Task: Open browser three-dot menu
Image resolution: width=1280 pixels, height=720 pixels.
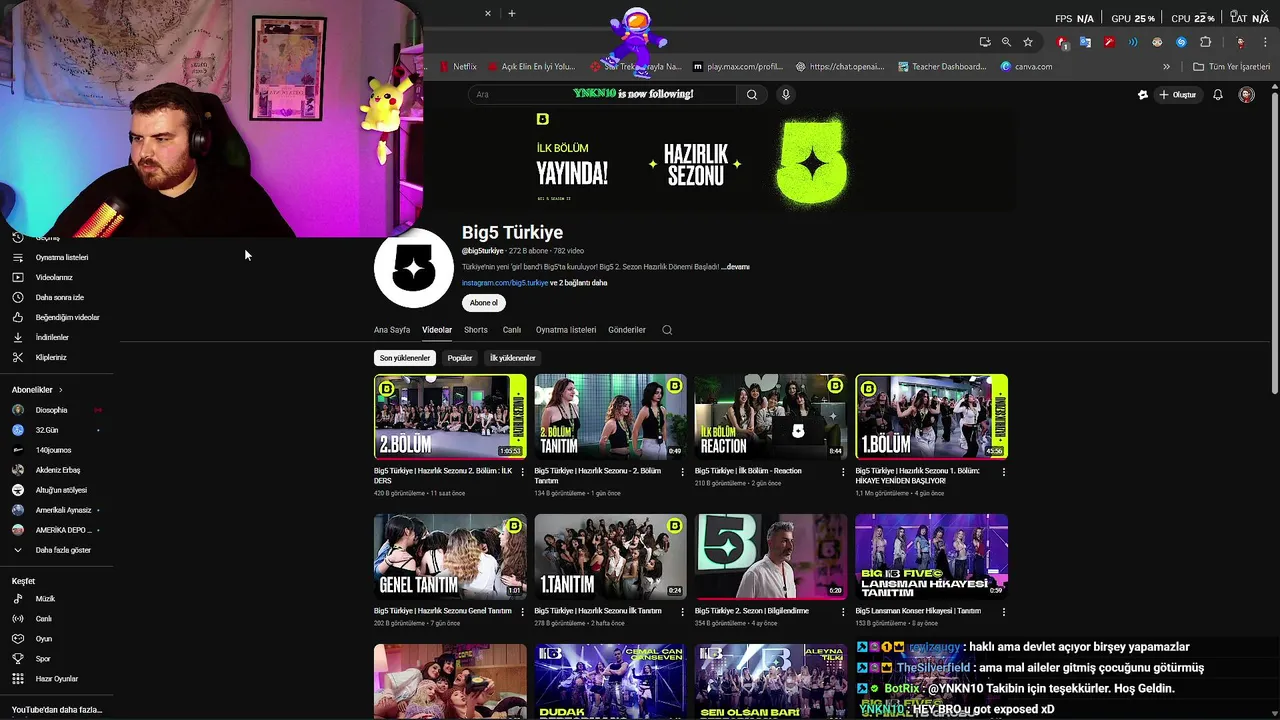Action: (1266, 42)
